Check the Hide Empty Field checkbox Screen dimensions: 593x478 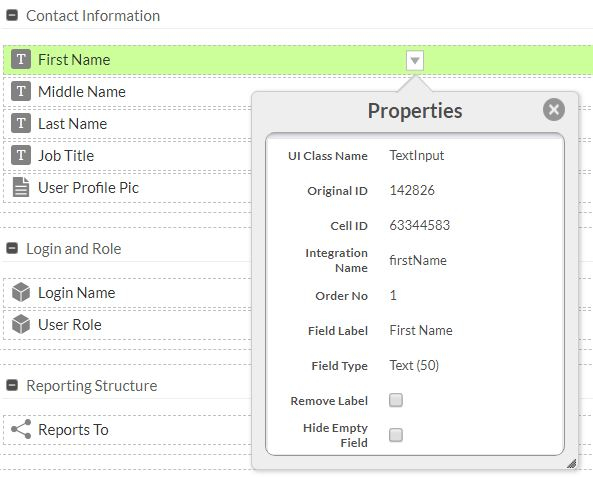point(396,435)
